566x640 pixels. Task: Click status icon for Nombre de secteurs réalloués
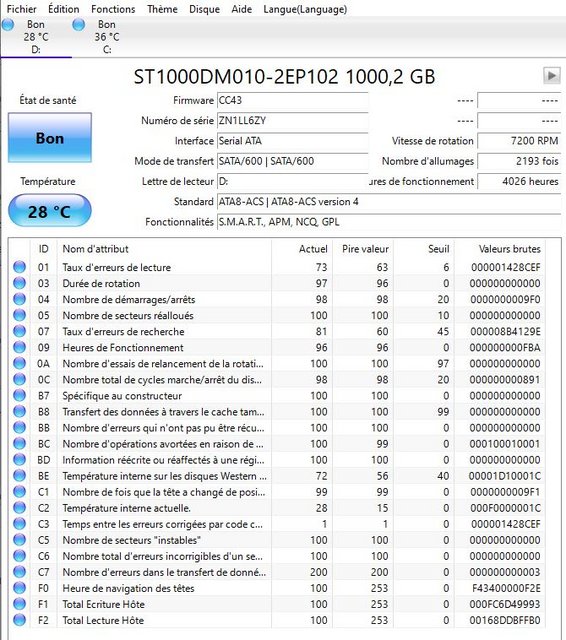[x=19, y=315]
